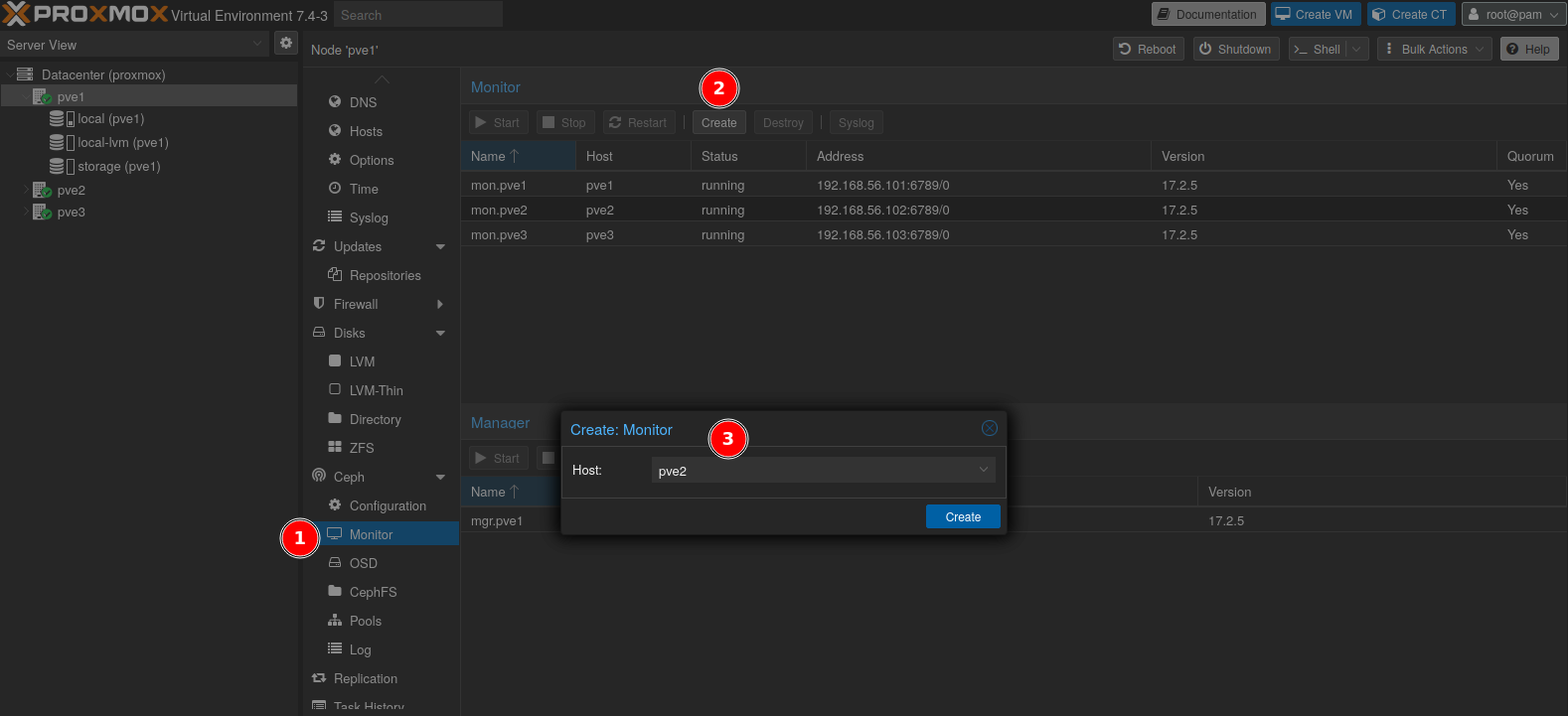
Task: Open the Ceph Log page
Action: click(x=360, y=649)
